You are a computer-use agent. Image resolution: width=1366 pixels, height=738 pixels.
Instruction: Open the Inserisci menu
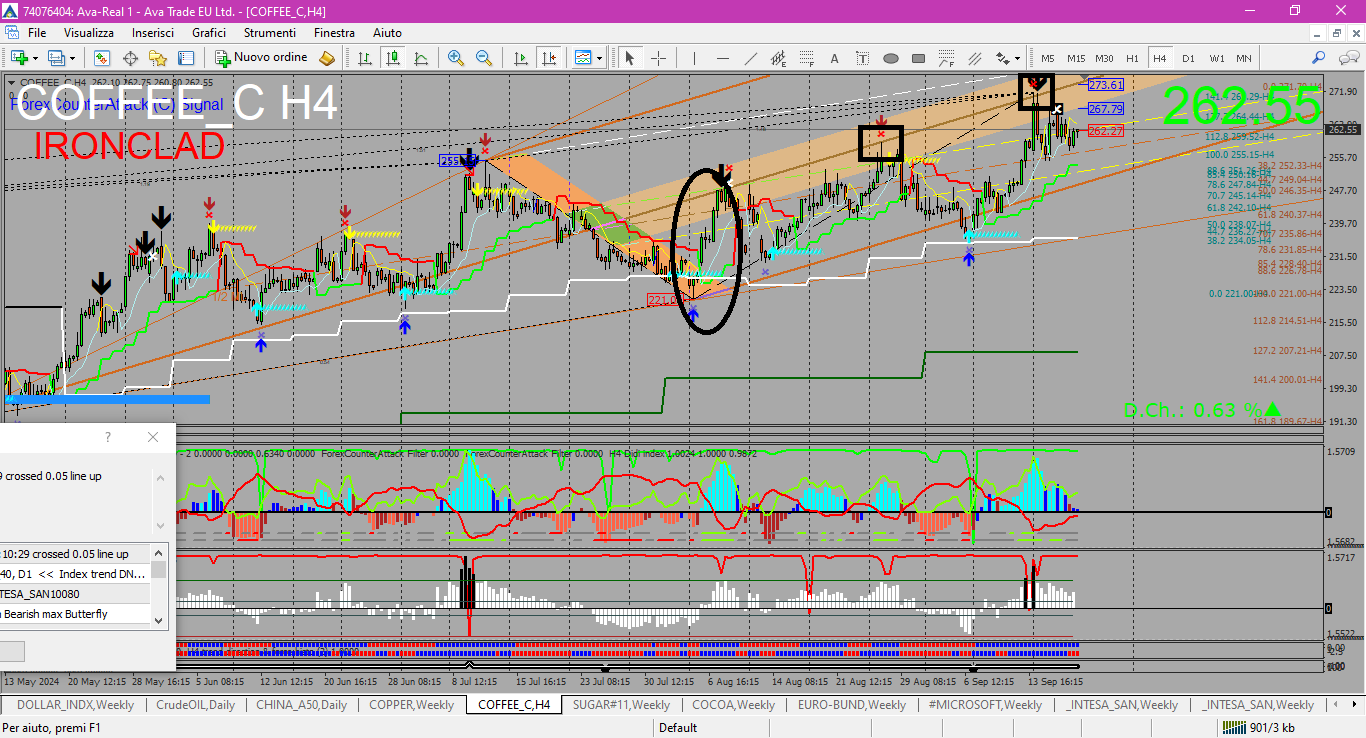[x=153, y=33]
